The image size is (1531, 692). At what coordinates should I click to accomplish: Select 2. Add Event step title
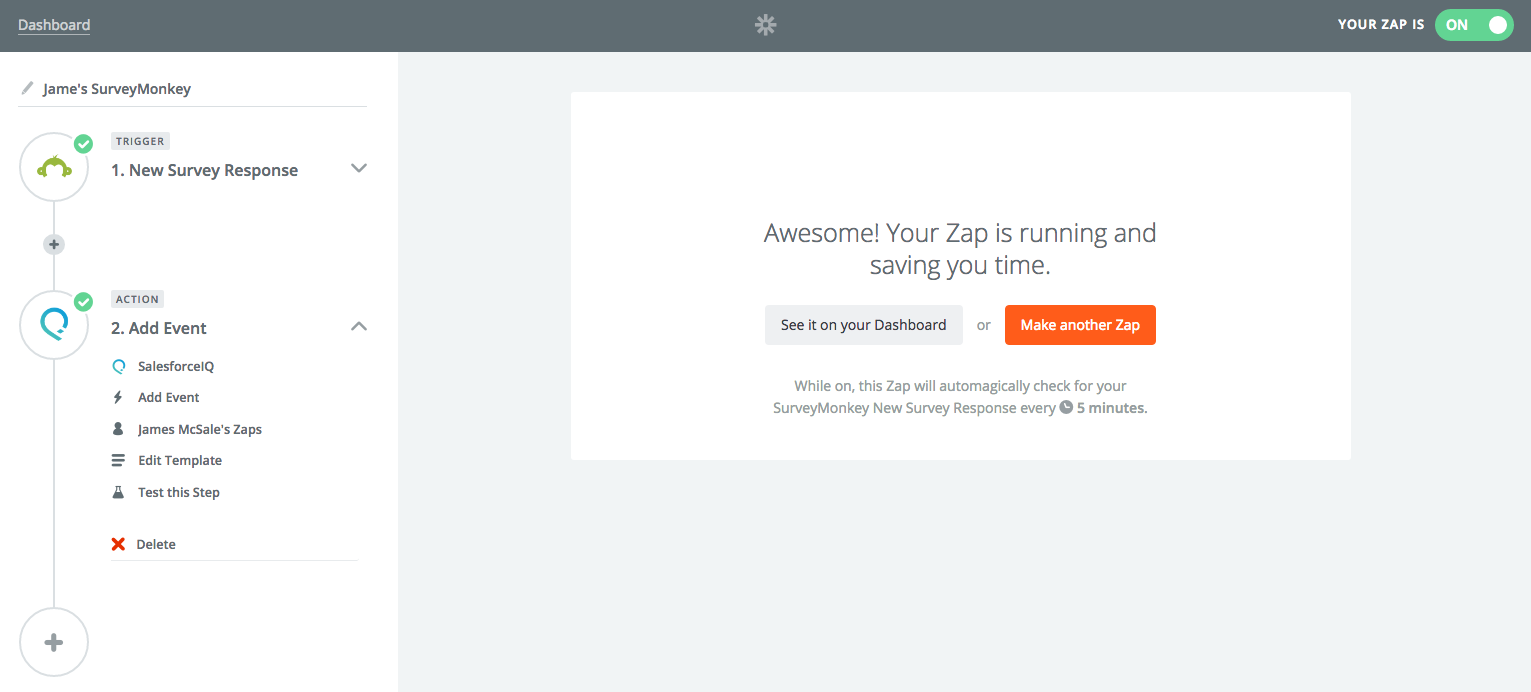(159, 328)
